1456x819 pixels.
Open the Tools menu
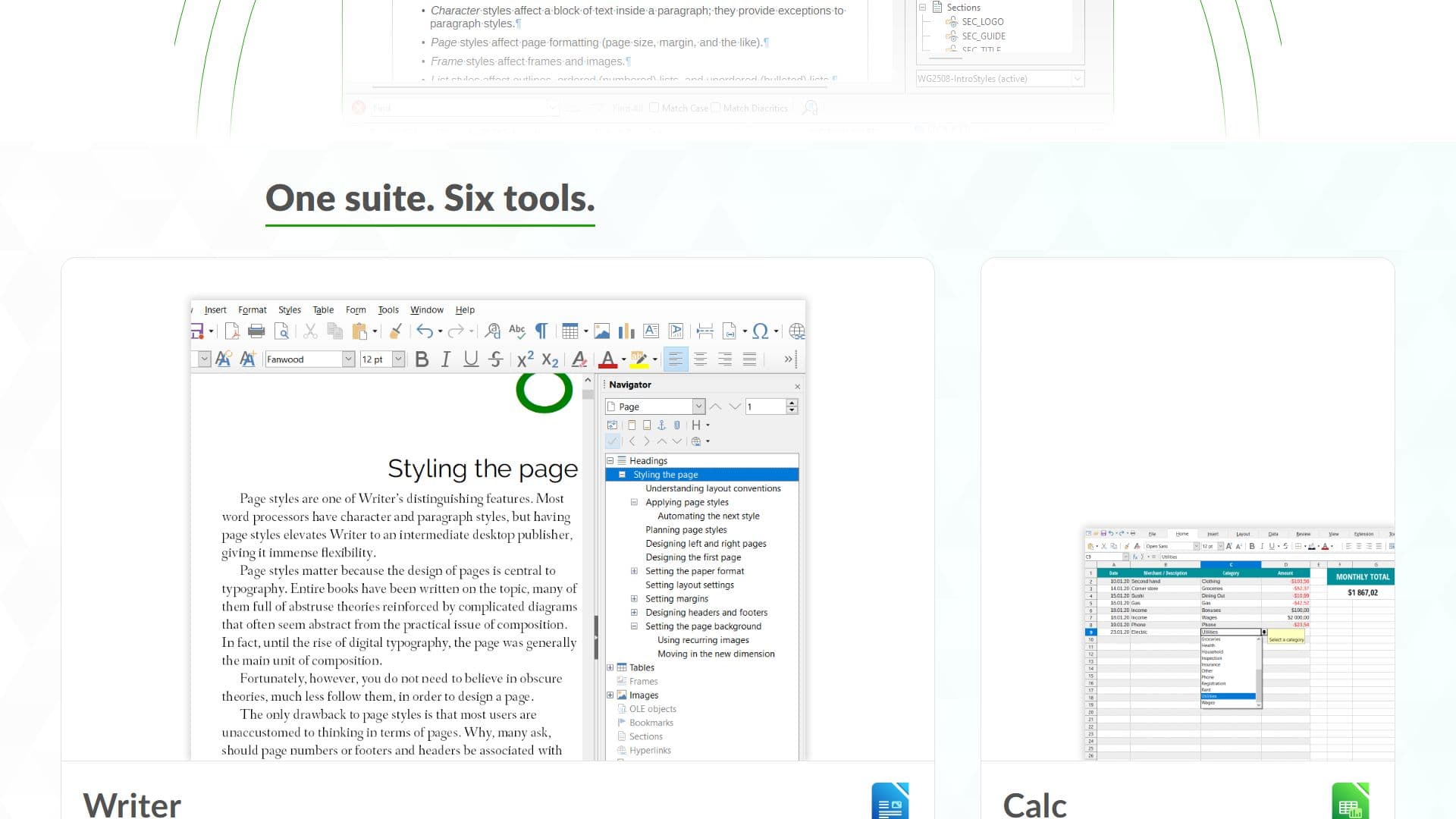click(388, 310)
